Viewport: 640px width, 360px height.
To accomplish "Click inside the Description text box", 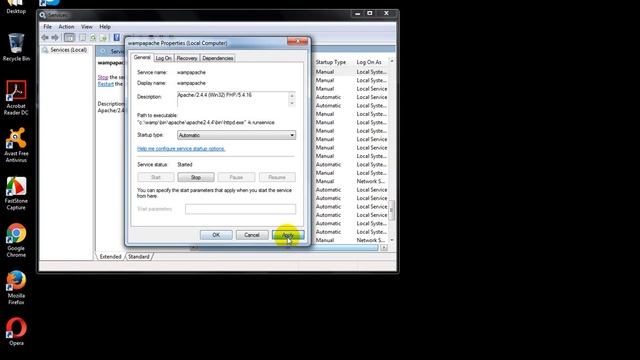I will [x=233, y=99].
